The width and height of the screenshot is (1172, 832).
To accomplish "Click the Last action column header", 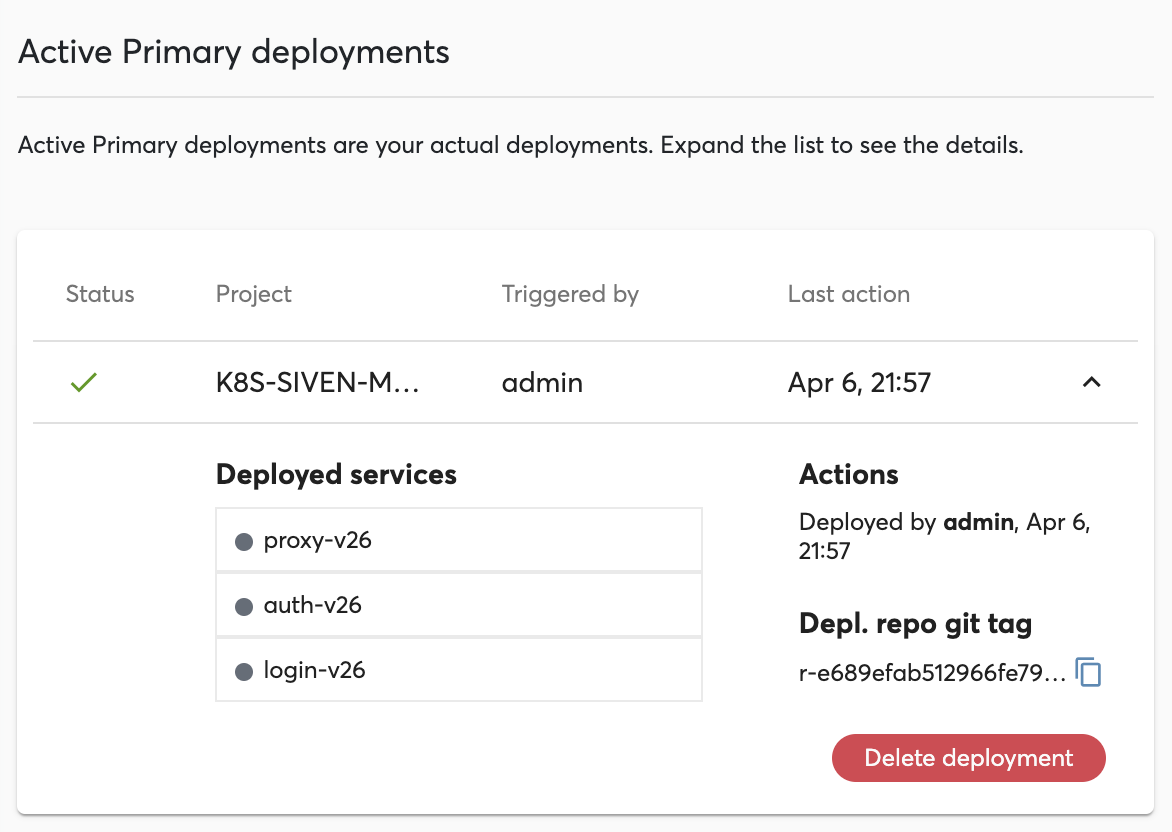I will tap(849, 294).
